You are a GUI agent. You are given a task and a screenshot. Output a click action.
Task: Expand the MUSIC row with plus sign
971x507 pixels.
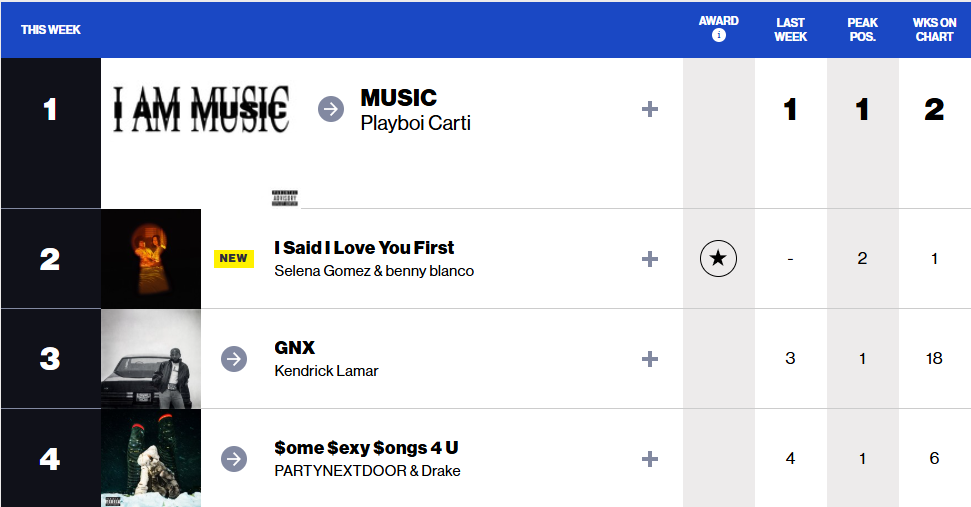pyautogui.click(x=650, y=109)
